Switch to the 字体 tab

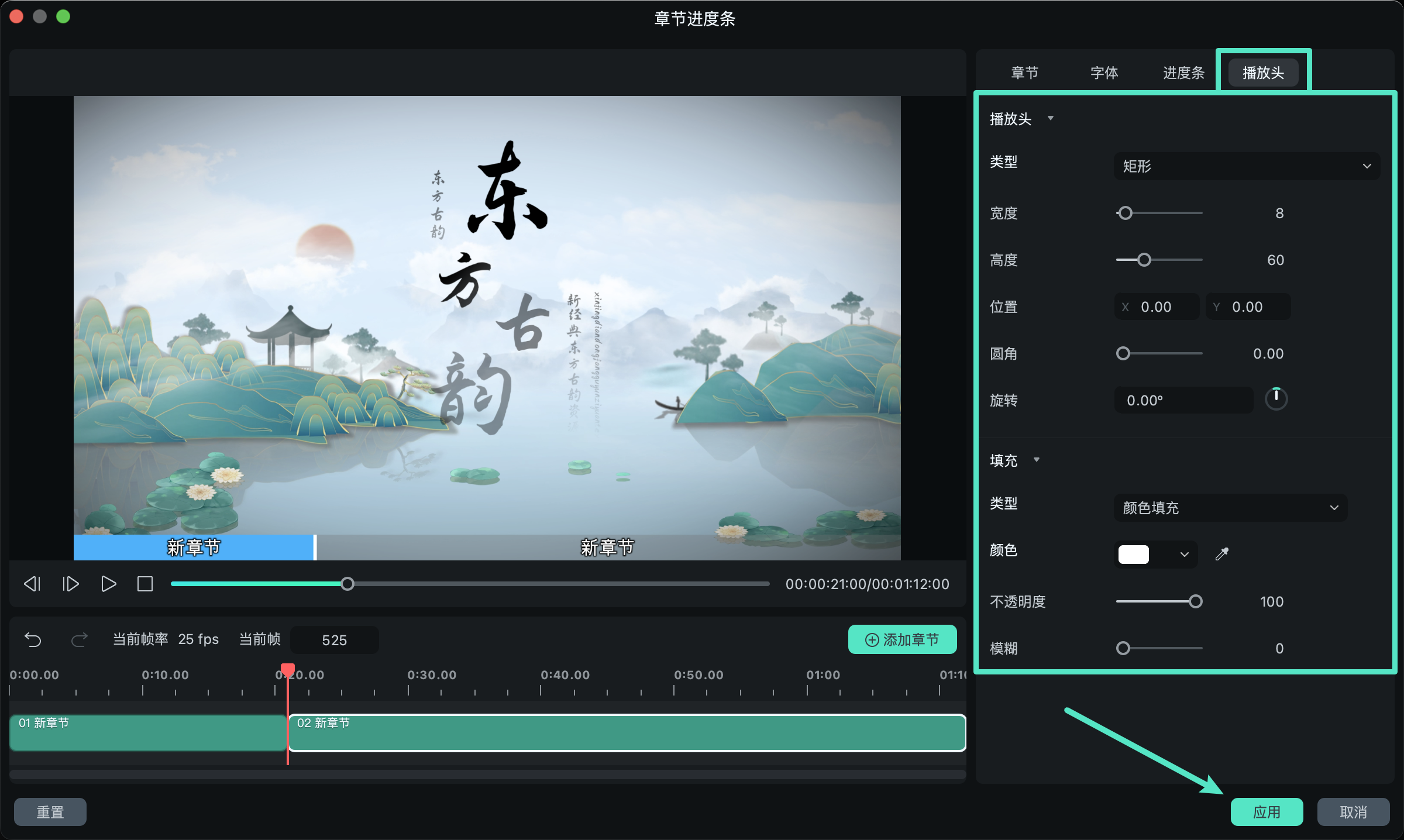(1104, 73)
